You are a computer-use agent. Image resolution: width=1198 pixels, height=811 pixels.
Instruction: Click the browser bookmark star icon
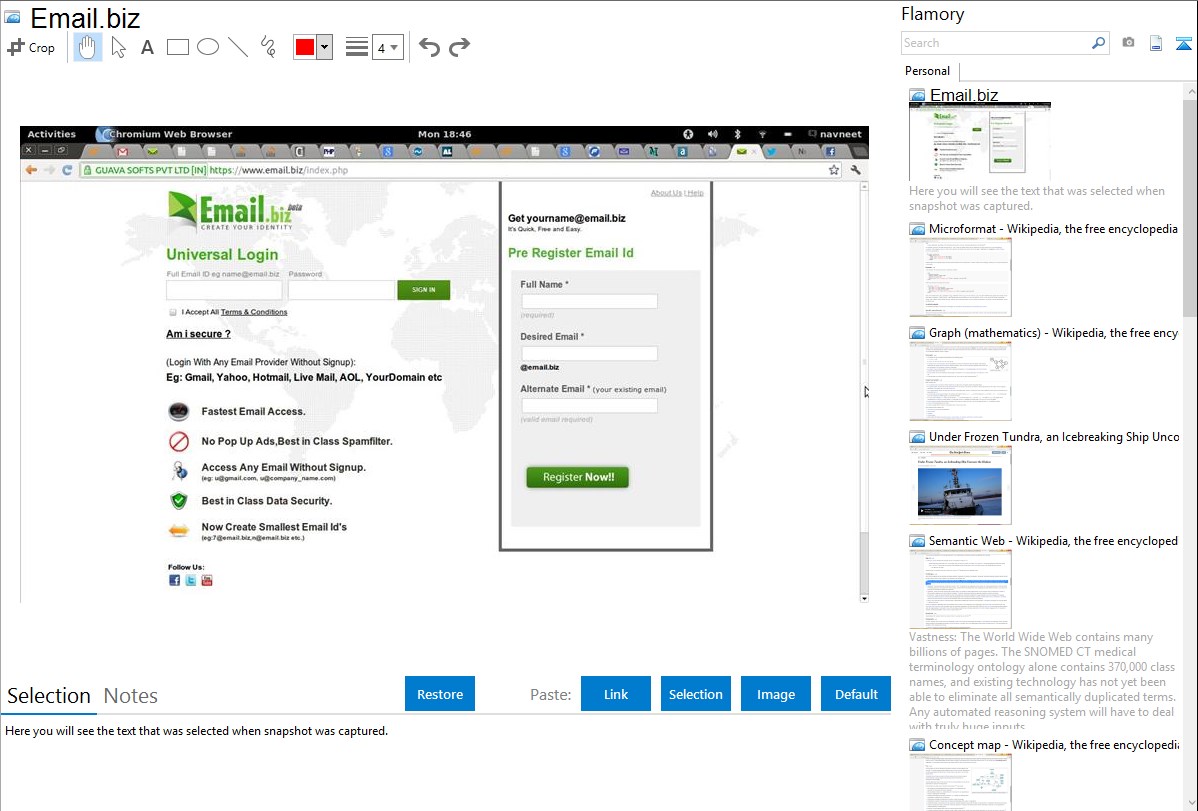(x=834, y=170)
